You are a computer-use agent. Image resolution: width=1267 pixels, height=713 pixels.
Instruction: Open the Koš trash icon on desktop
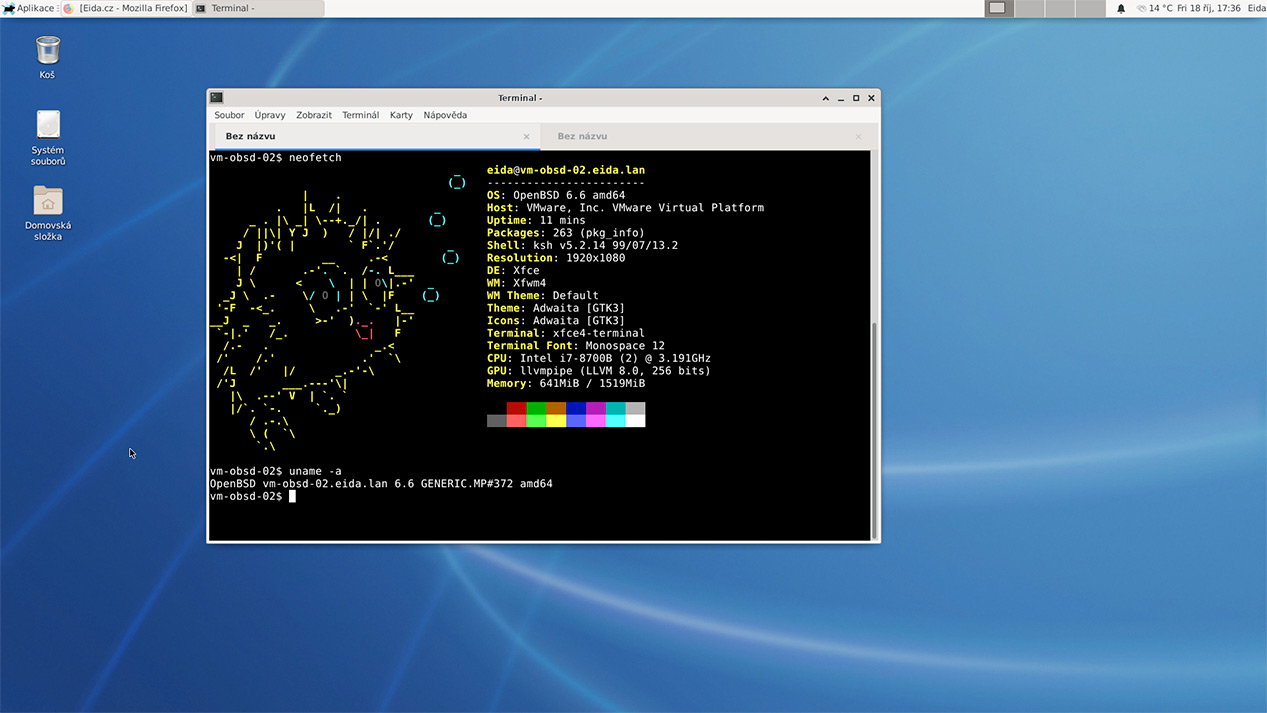[x=47, y=57]
